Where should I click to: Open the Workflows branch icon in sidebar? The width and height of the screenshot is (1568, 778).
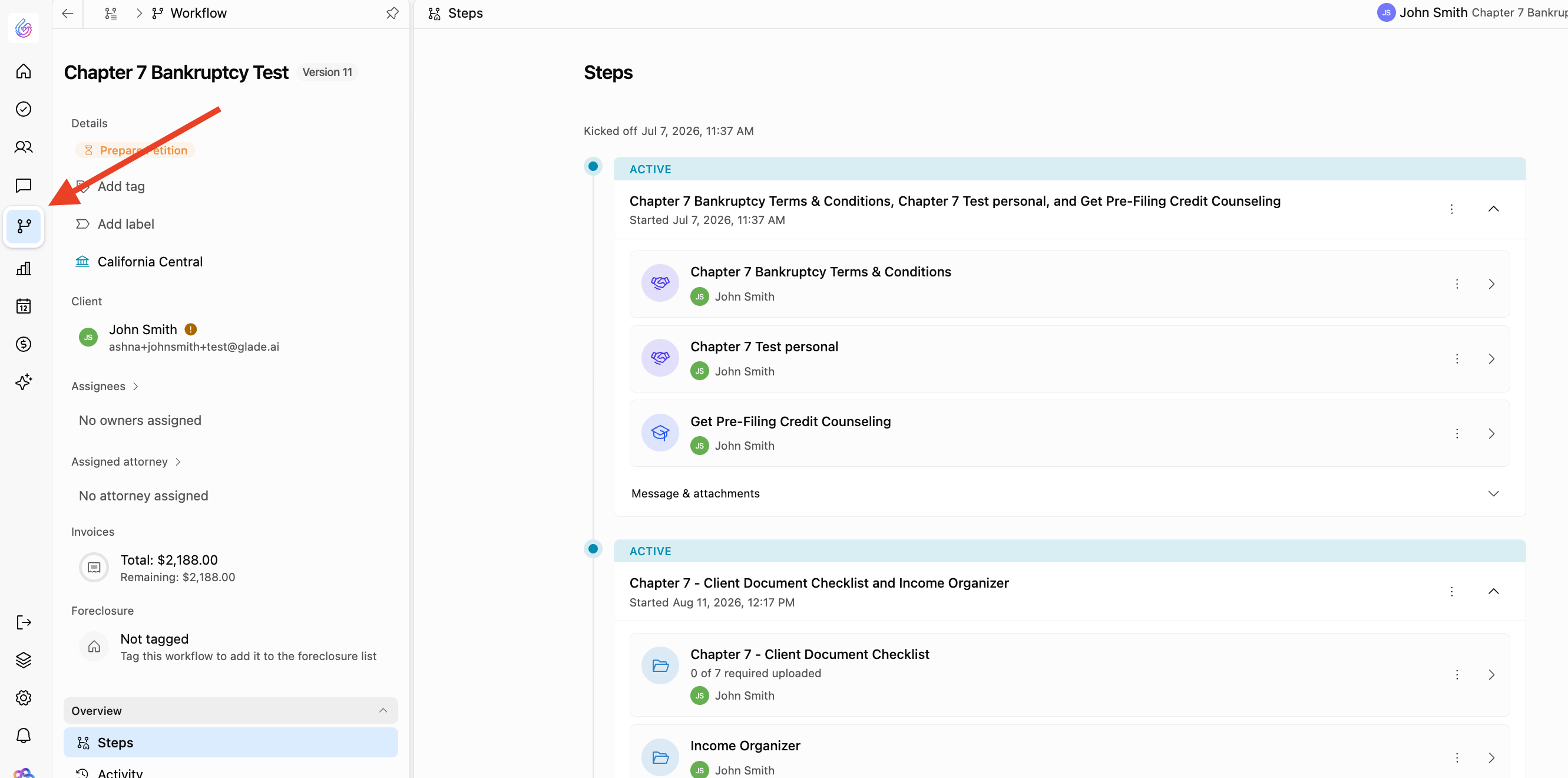click(x=24, y=227)
